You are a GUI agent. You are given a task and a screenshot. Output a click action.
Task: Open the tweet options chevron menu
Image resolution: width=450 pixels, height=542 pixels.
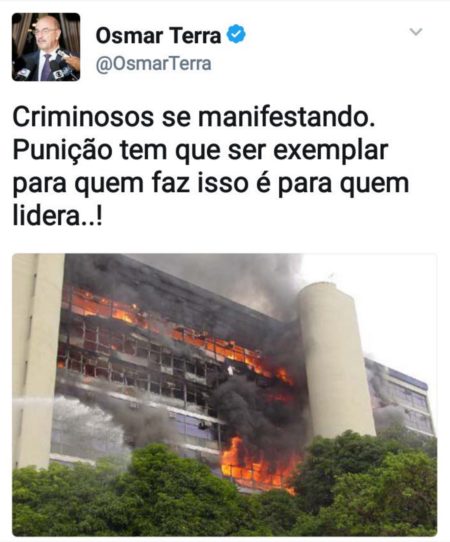(416, 32)
